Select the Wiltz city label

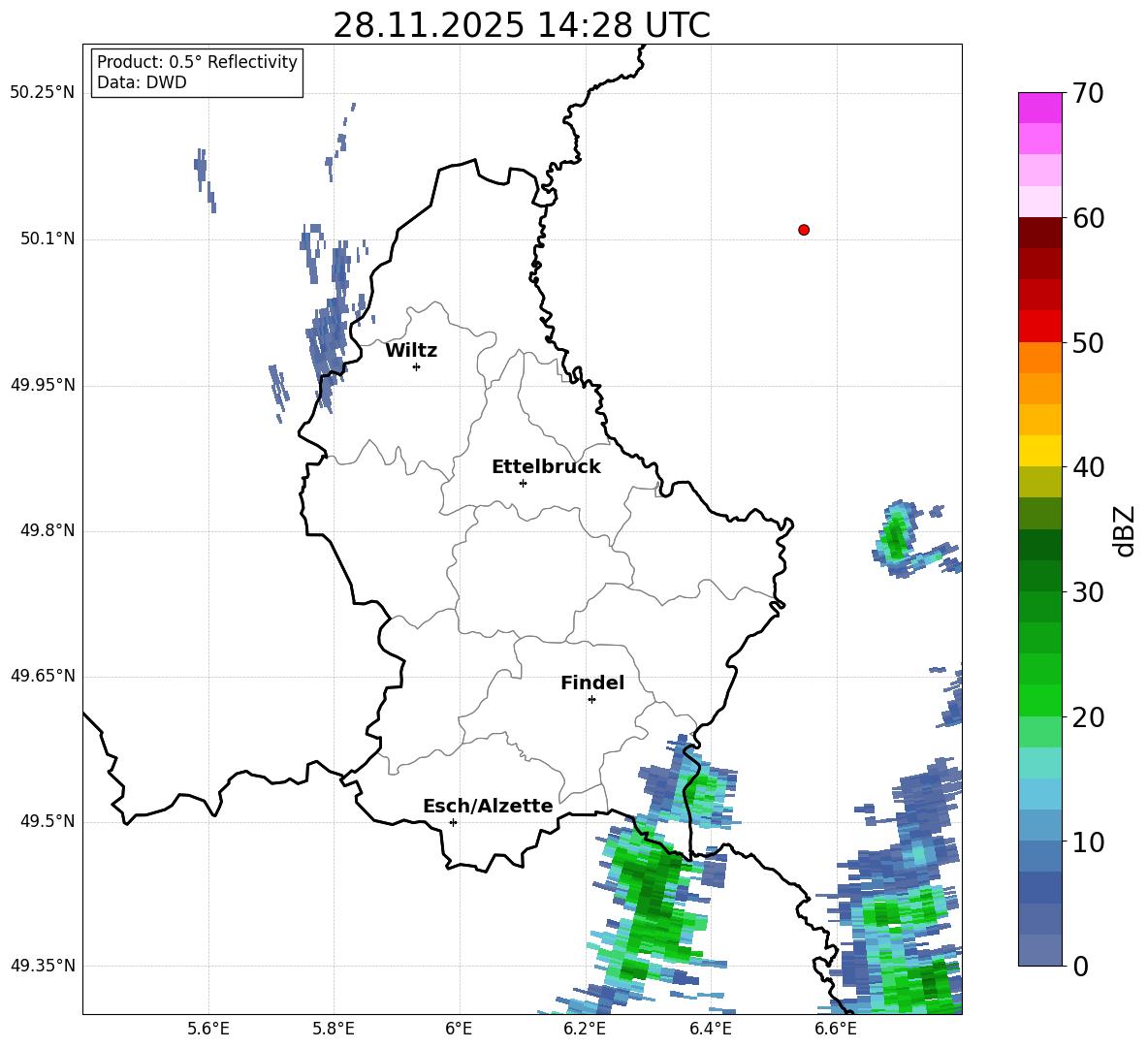pyautogui.click(x=411, y=351)
